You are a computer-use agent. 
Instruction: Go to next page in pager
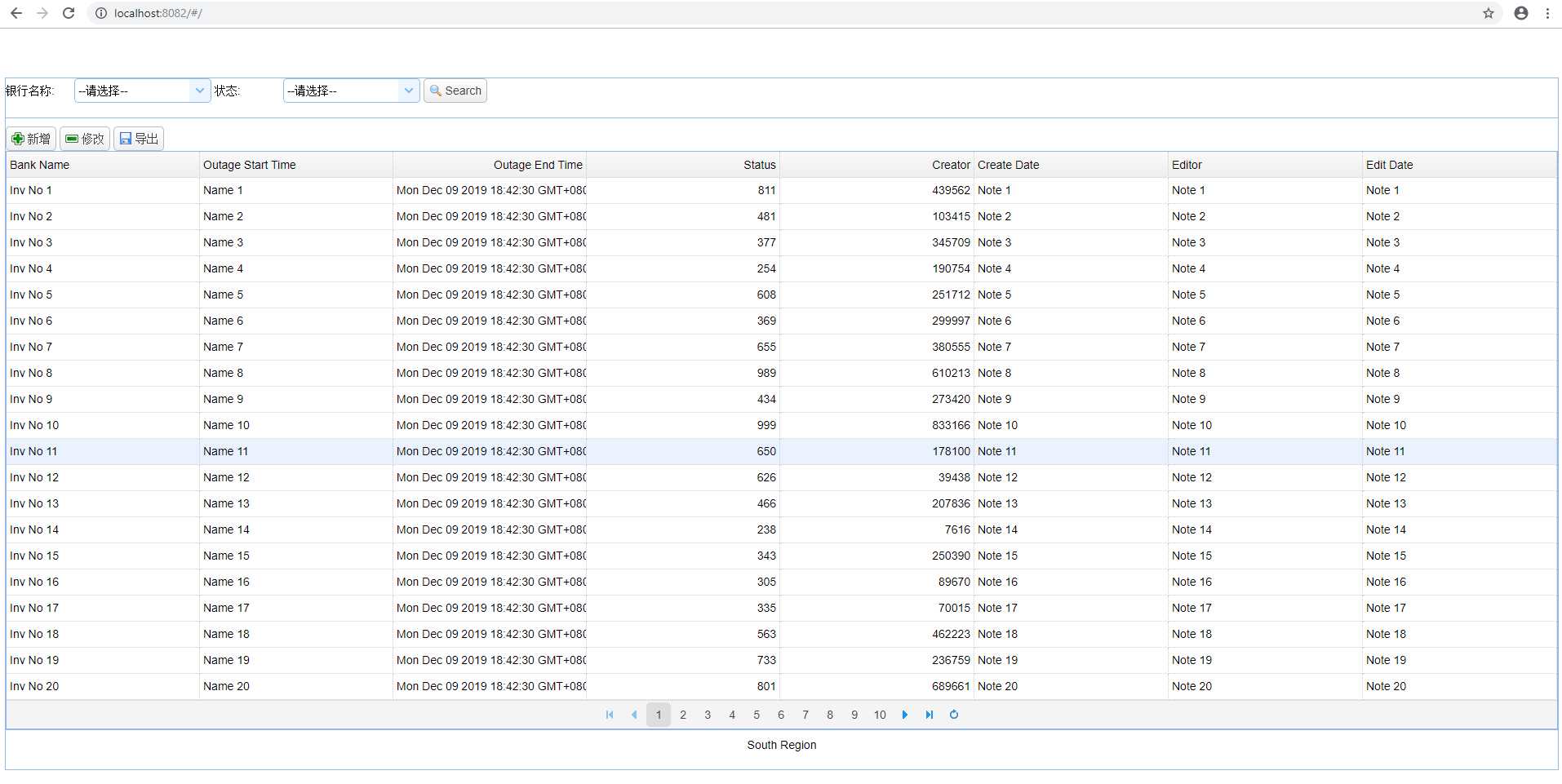tap(905, 715)
